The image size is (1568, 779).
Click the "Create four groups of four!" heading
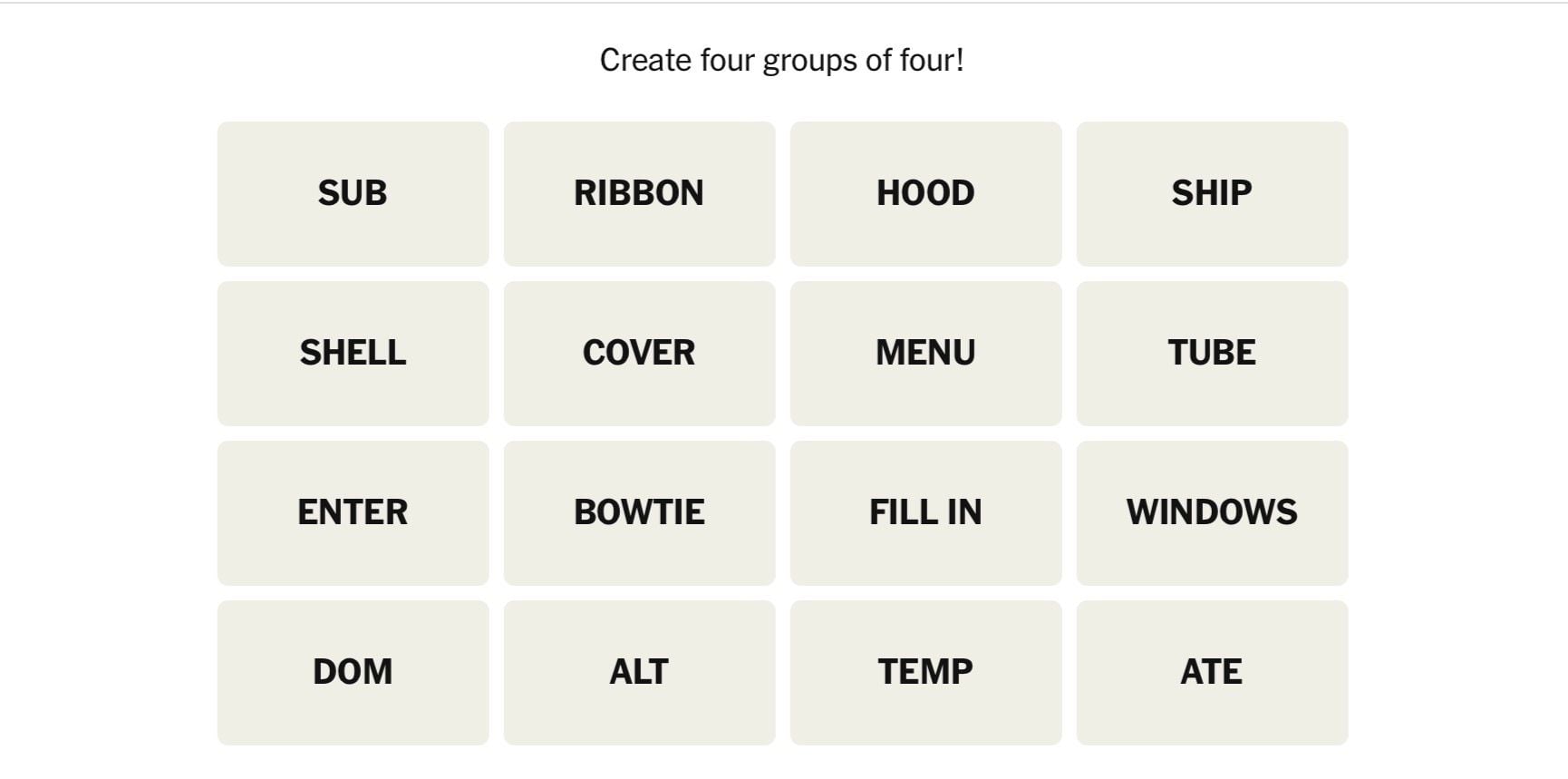click(781, 60)
